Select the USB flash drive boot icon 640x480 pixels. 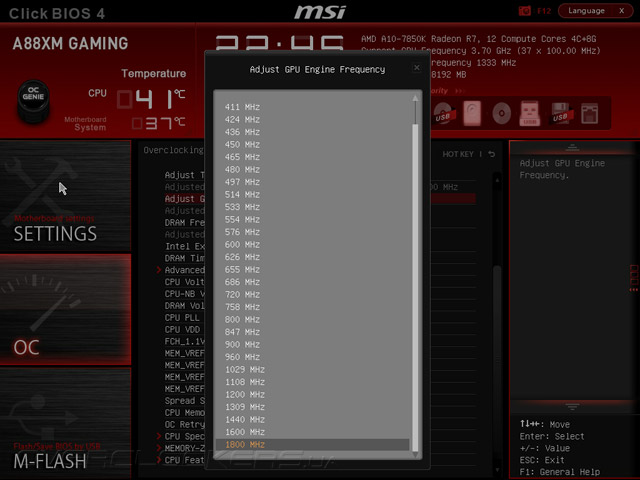529,113
